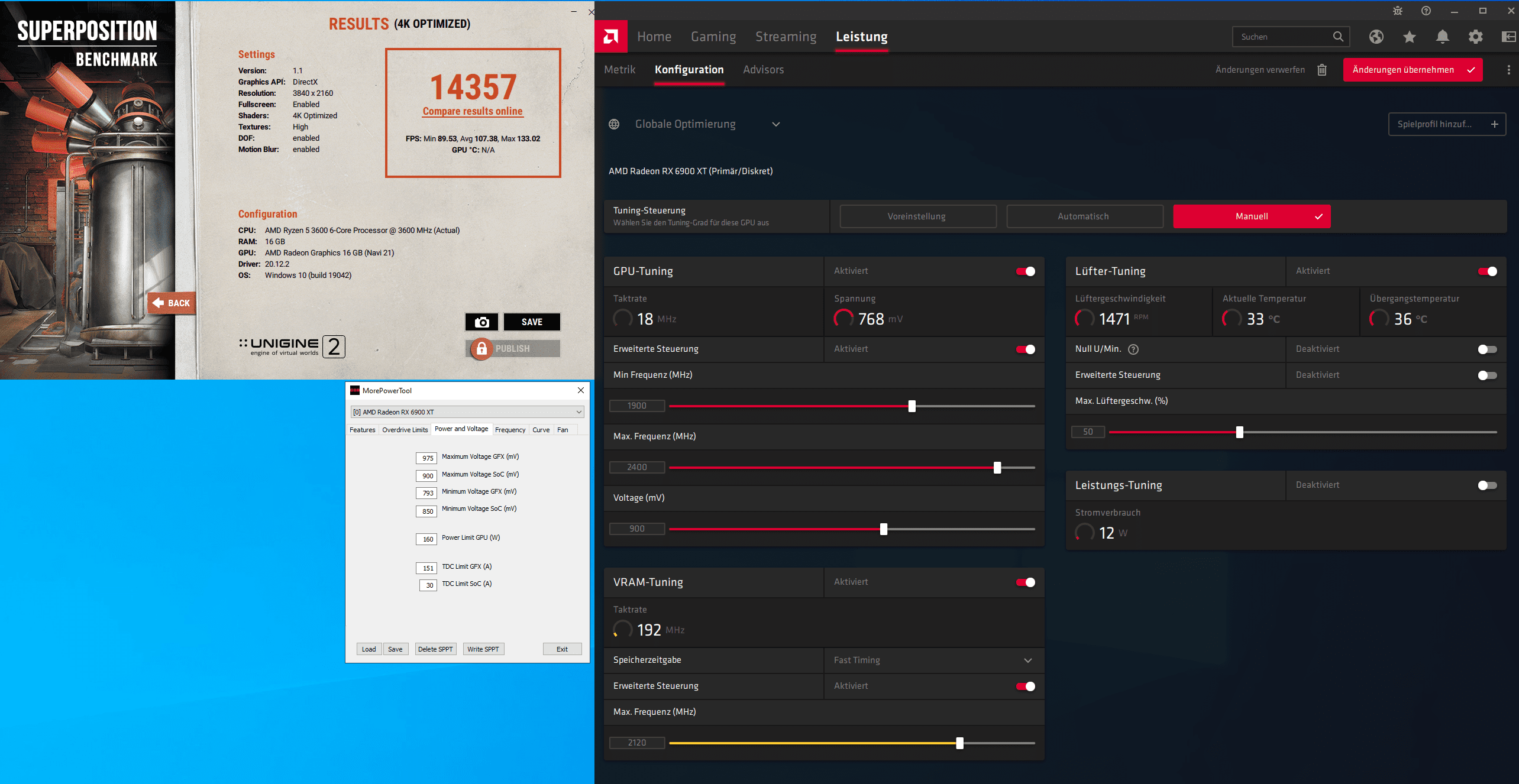Screen dimensions: 1519x784
Task: Select the Automatisch tuning button
Action: (1085, 216)
